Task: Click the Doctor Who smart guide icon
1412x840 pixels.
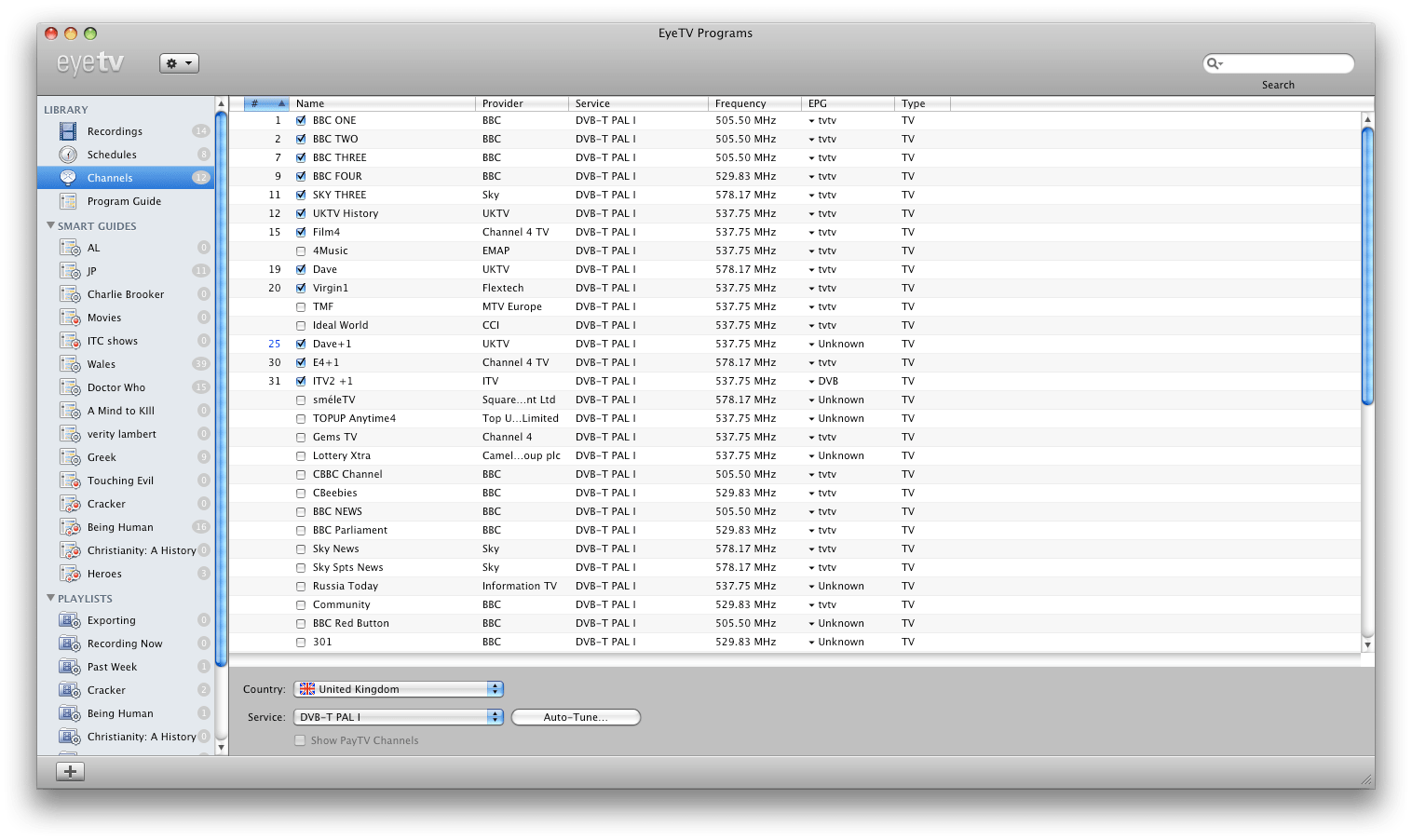Action: click(x=70, y=387)
